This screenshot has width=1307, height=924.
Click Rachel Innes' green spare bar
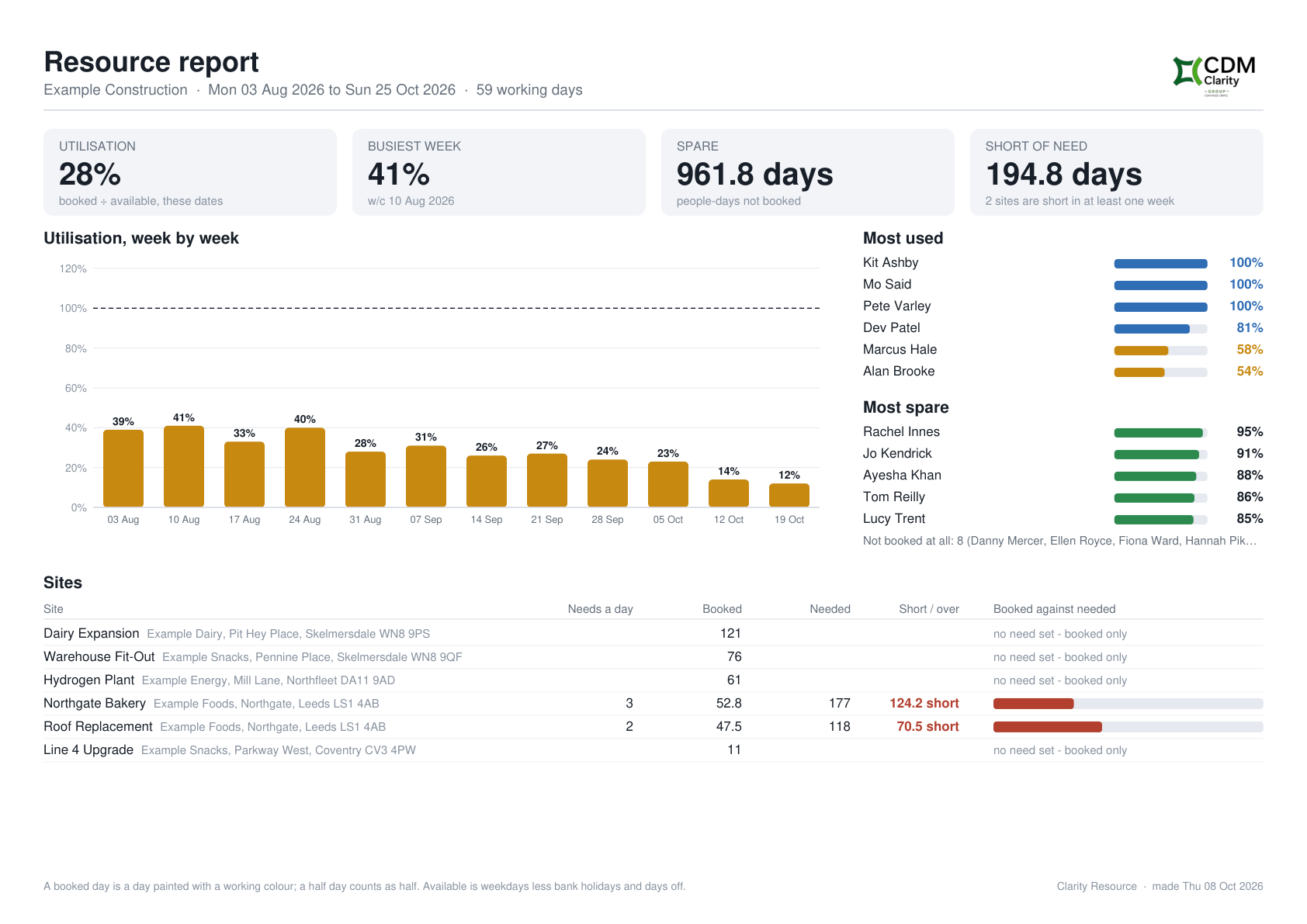[x=1161, y=433]
